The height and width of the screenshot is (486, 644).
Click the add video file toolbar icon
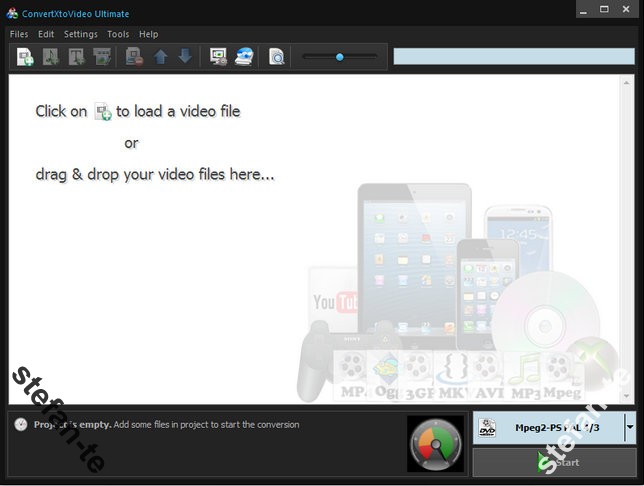point(25,57)
